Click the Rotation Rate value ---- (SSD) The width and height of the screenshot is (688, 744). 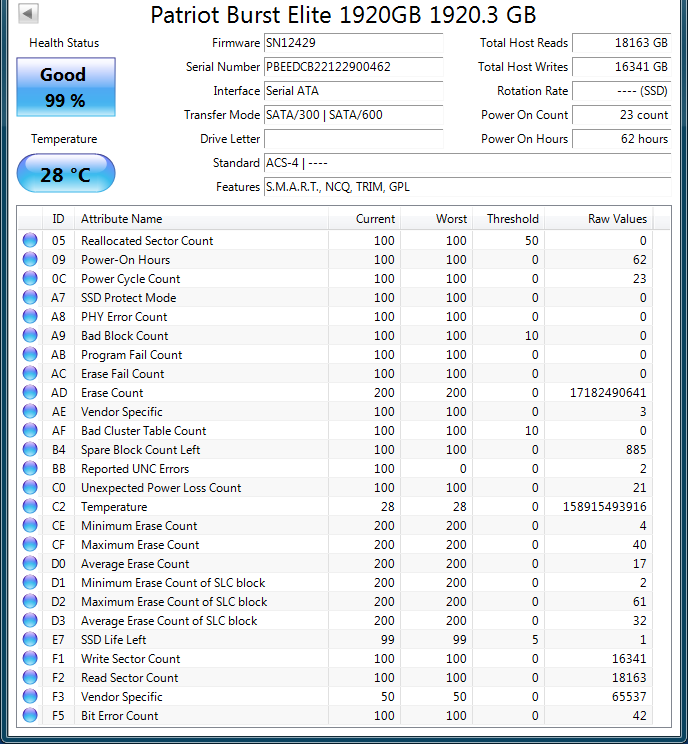(622, 91)
